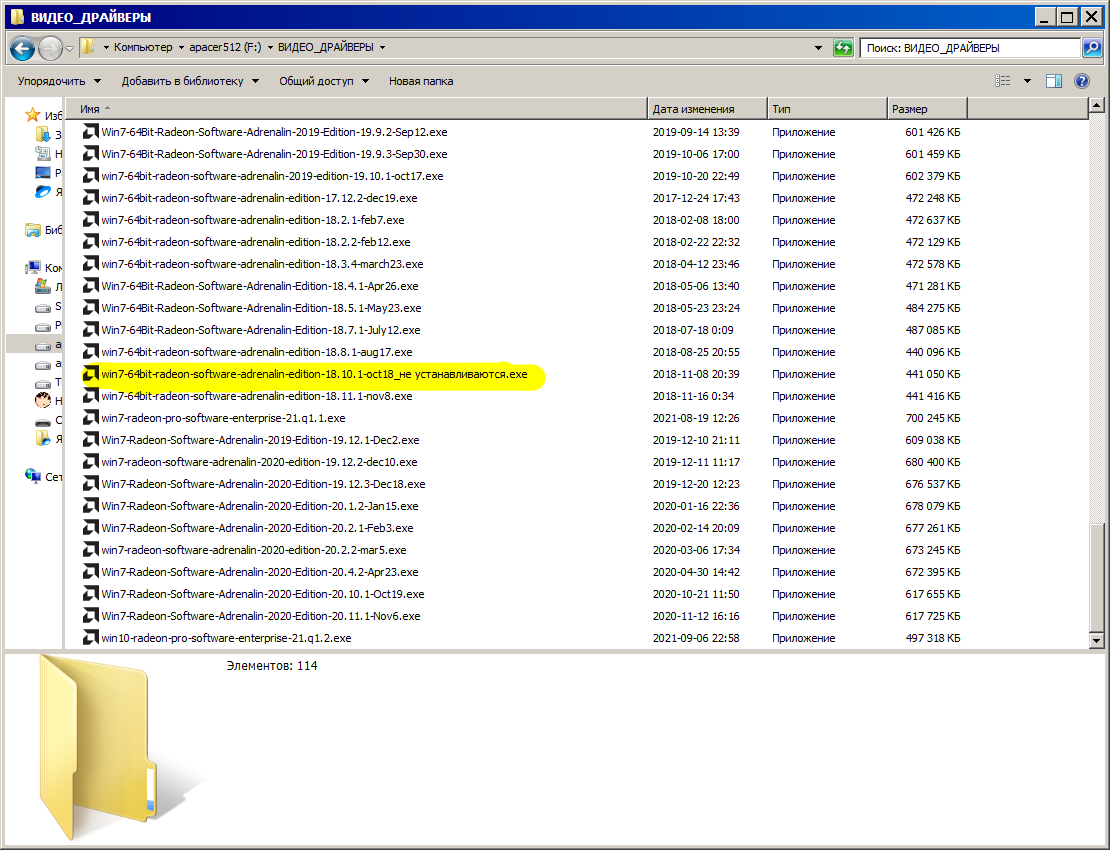This screenshot has width=1110, height=850.
Task: Select file ending 18.7.1-July12.exe
Action: click(x=261, y=330)
